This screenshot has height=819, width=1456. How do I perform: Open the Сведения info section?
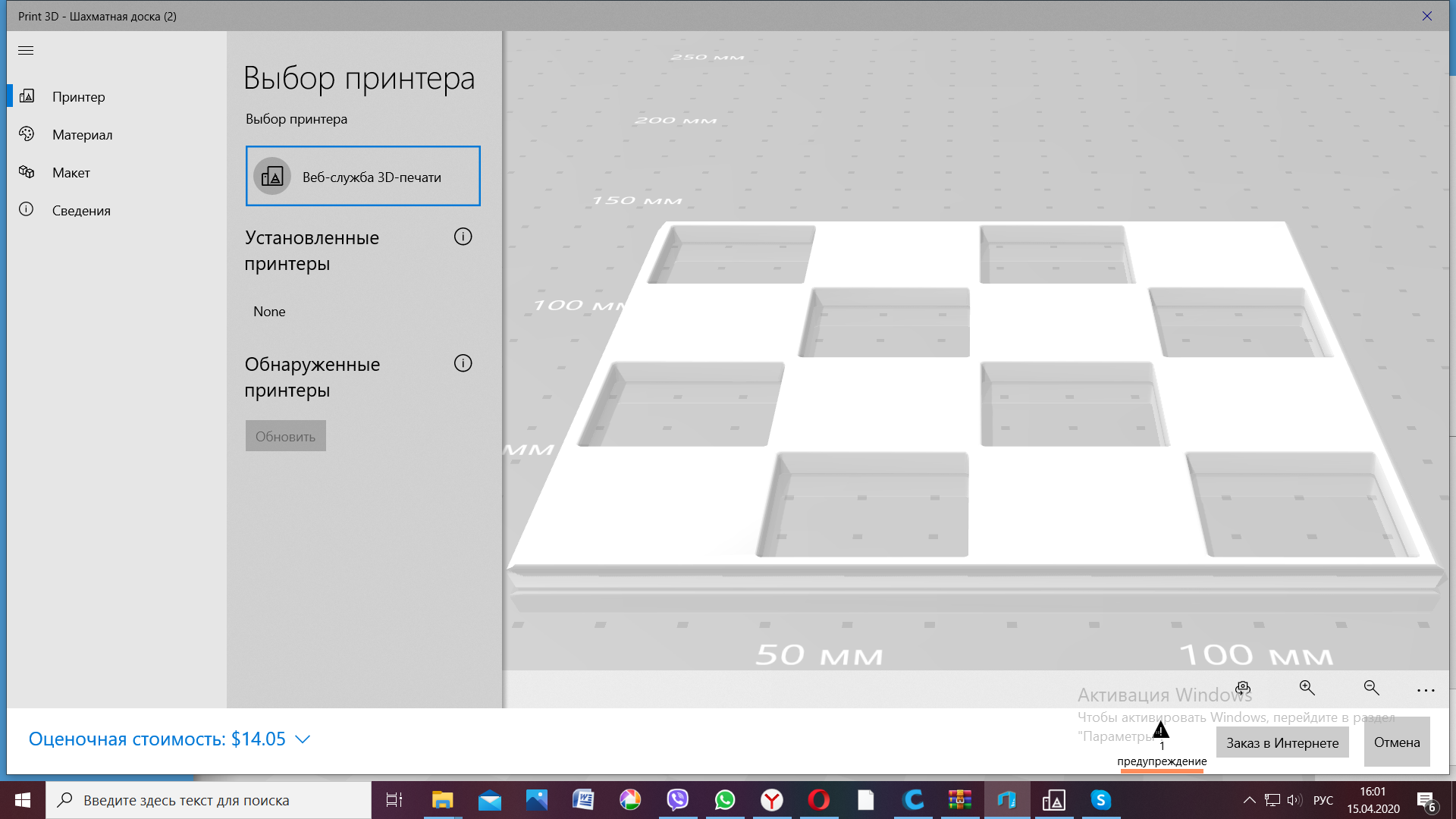[80, 210]
